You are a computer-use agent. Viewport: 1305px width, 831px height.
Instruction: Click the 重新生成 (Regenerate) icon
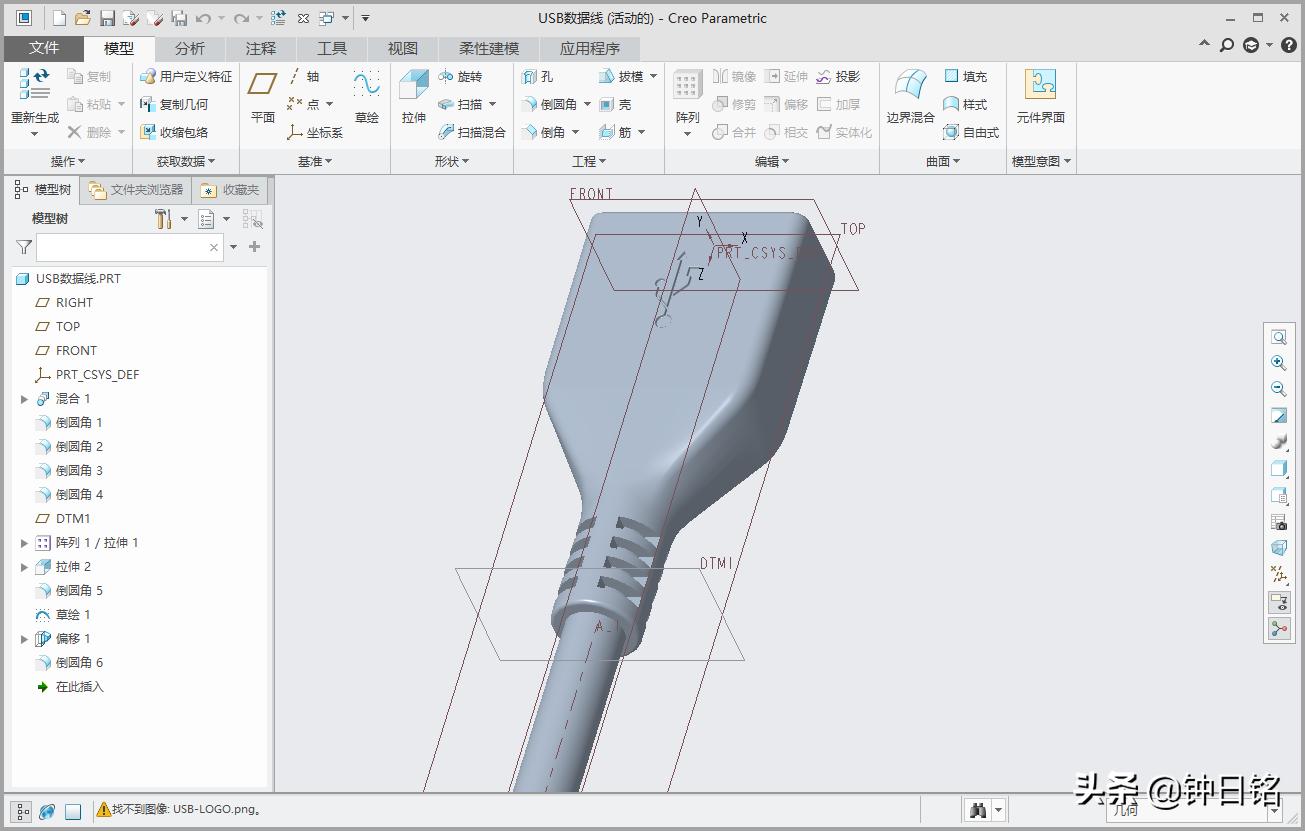click(35, 96)
